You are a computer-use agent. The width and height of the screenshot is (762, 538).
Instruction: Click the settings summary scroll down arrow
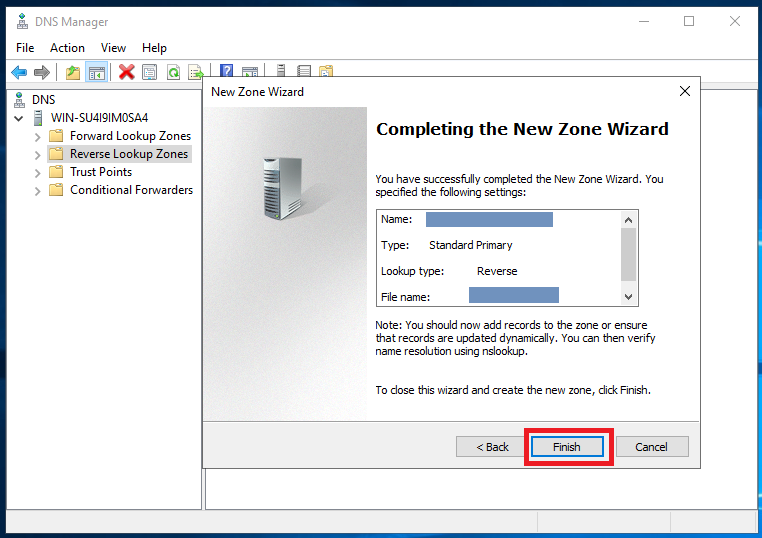pyautogui.click(x=628, y=296)
